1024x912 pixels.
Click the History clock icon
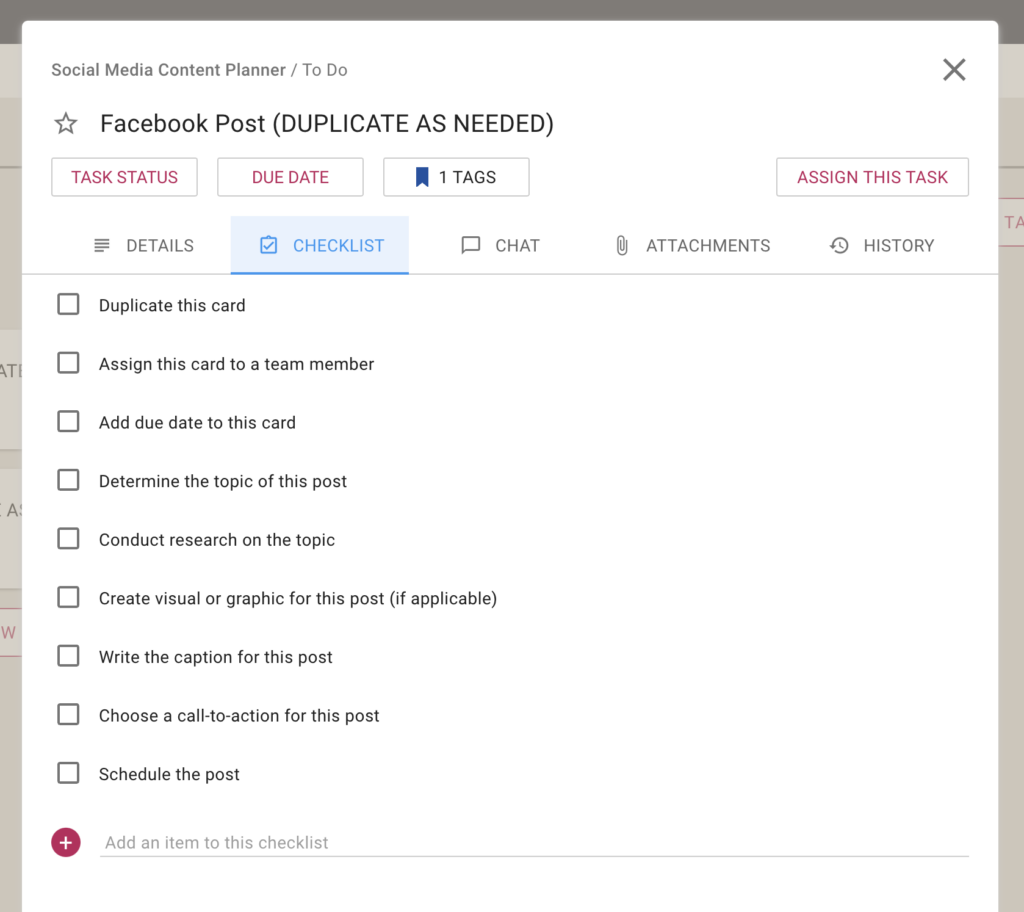click(x=839, y=246)
